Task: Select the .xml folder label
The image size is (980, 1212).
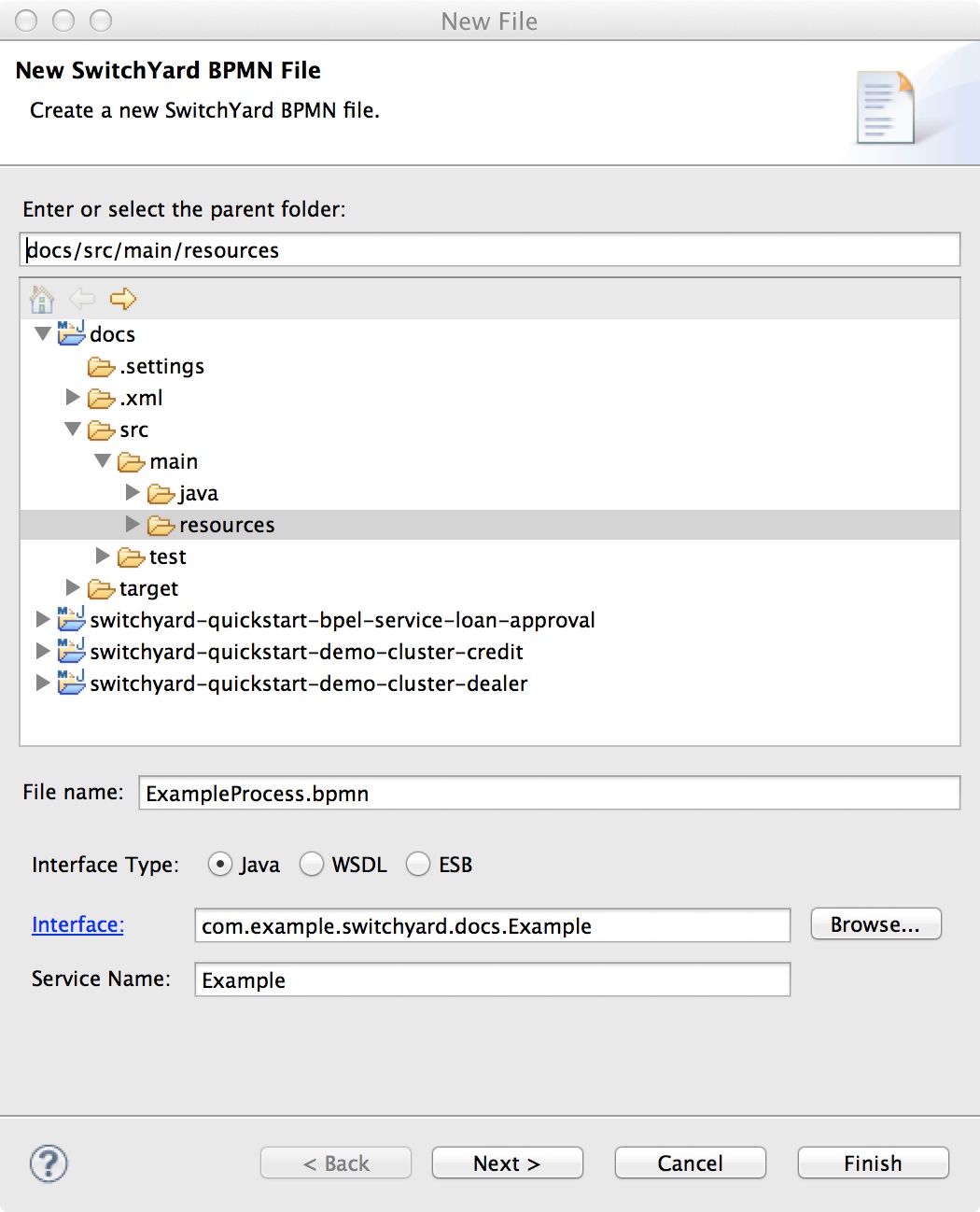Action: (142, 398)
